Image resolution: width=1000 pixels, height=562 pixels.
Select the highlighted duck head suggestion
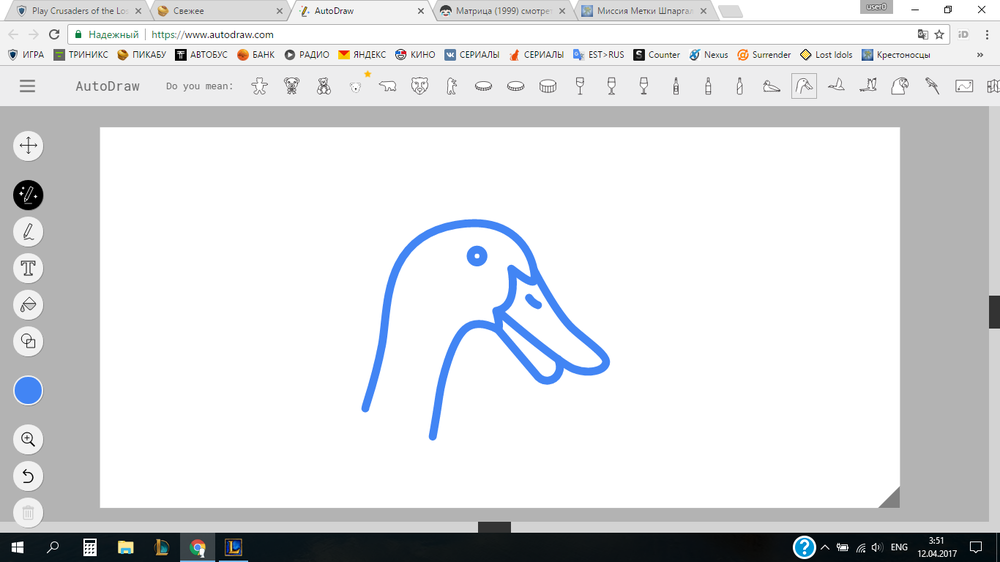click(804, 86)
